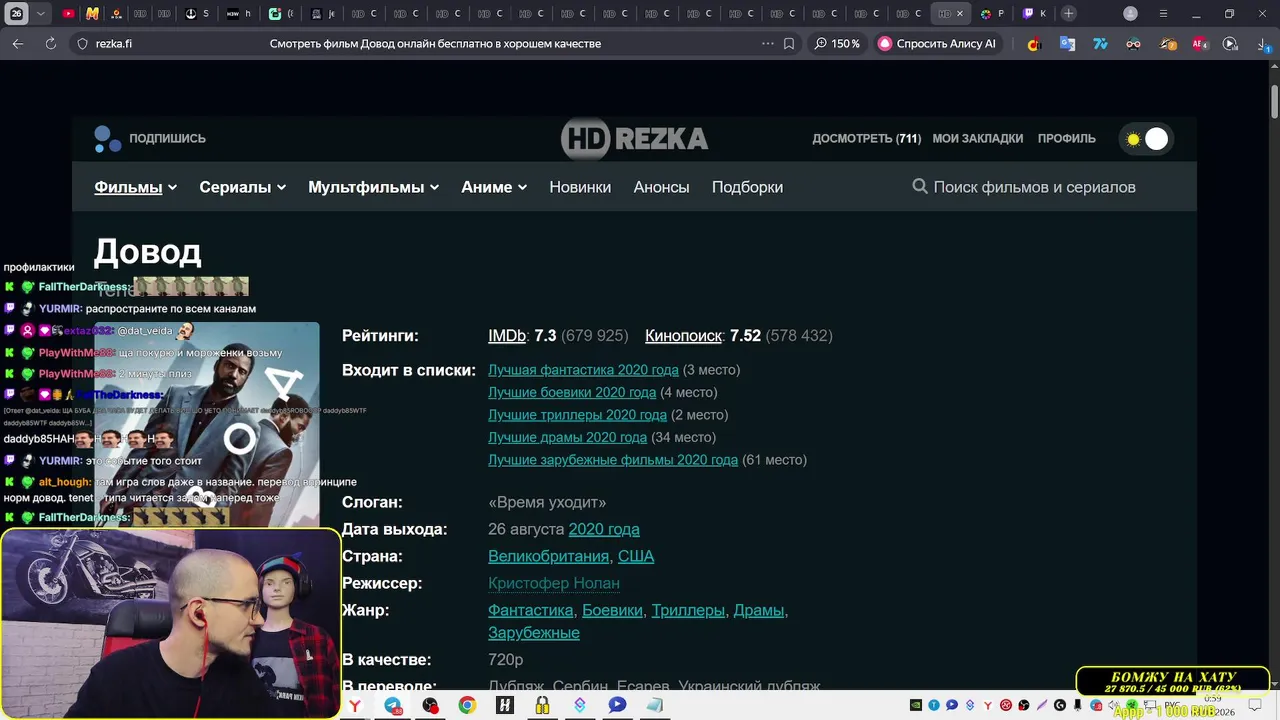Screen dimensions: 1280x720
Task: Click the search magnifier icon
Action: tap(920, 186)
